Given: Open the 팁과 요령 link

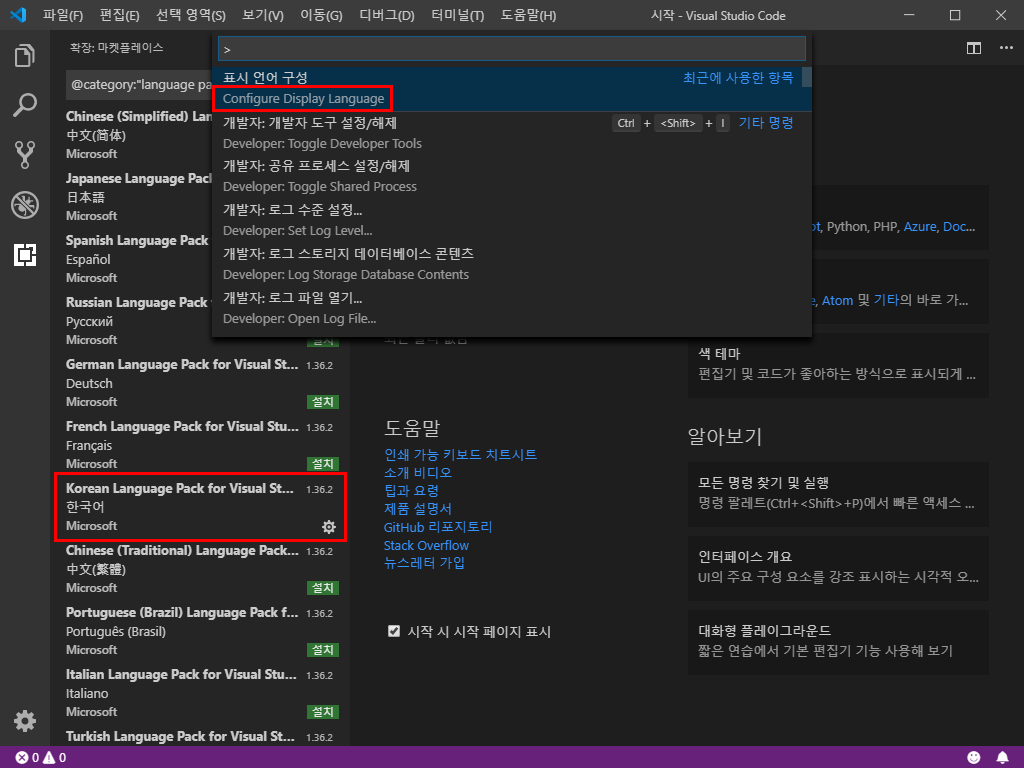Looking at the screenshot, I should click(411, 491).
